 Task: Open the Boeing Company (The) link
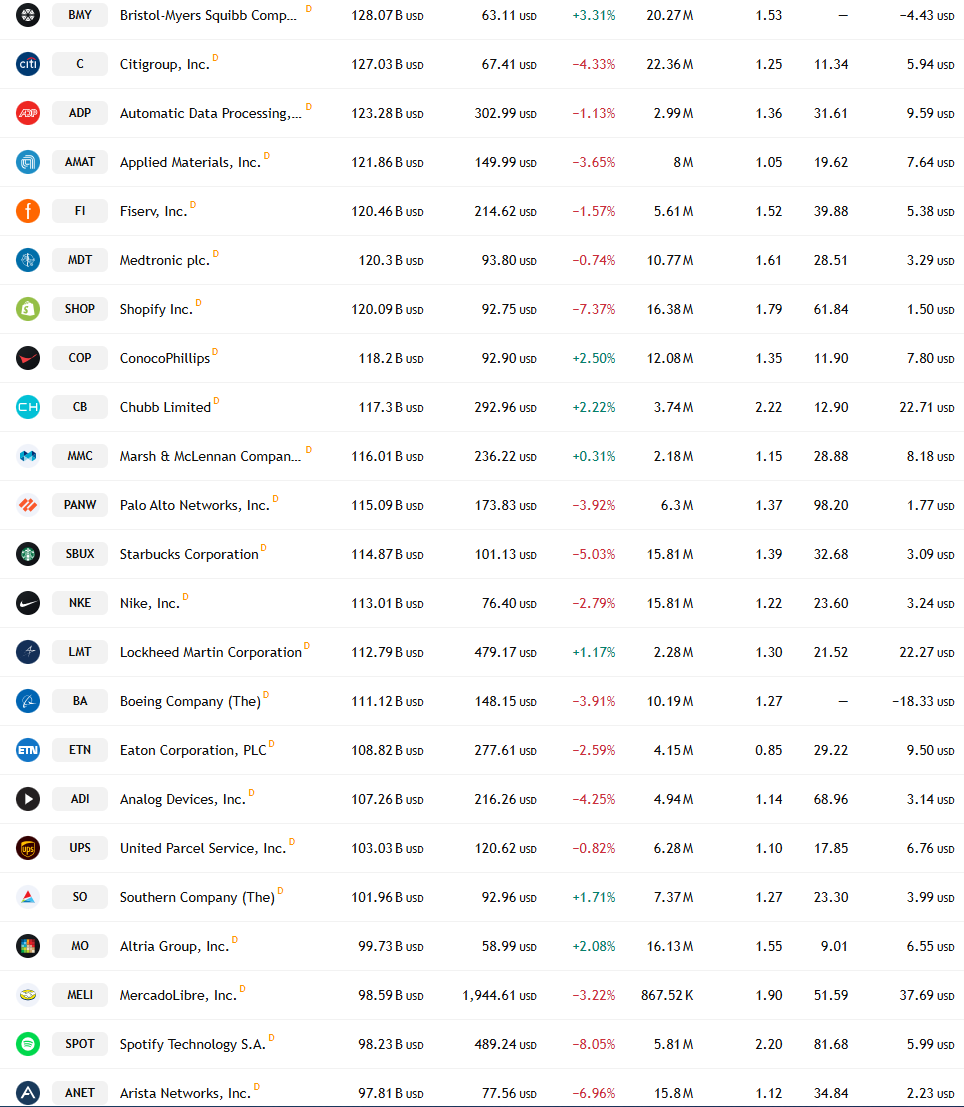[x=190, y=702]
